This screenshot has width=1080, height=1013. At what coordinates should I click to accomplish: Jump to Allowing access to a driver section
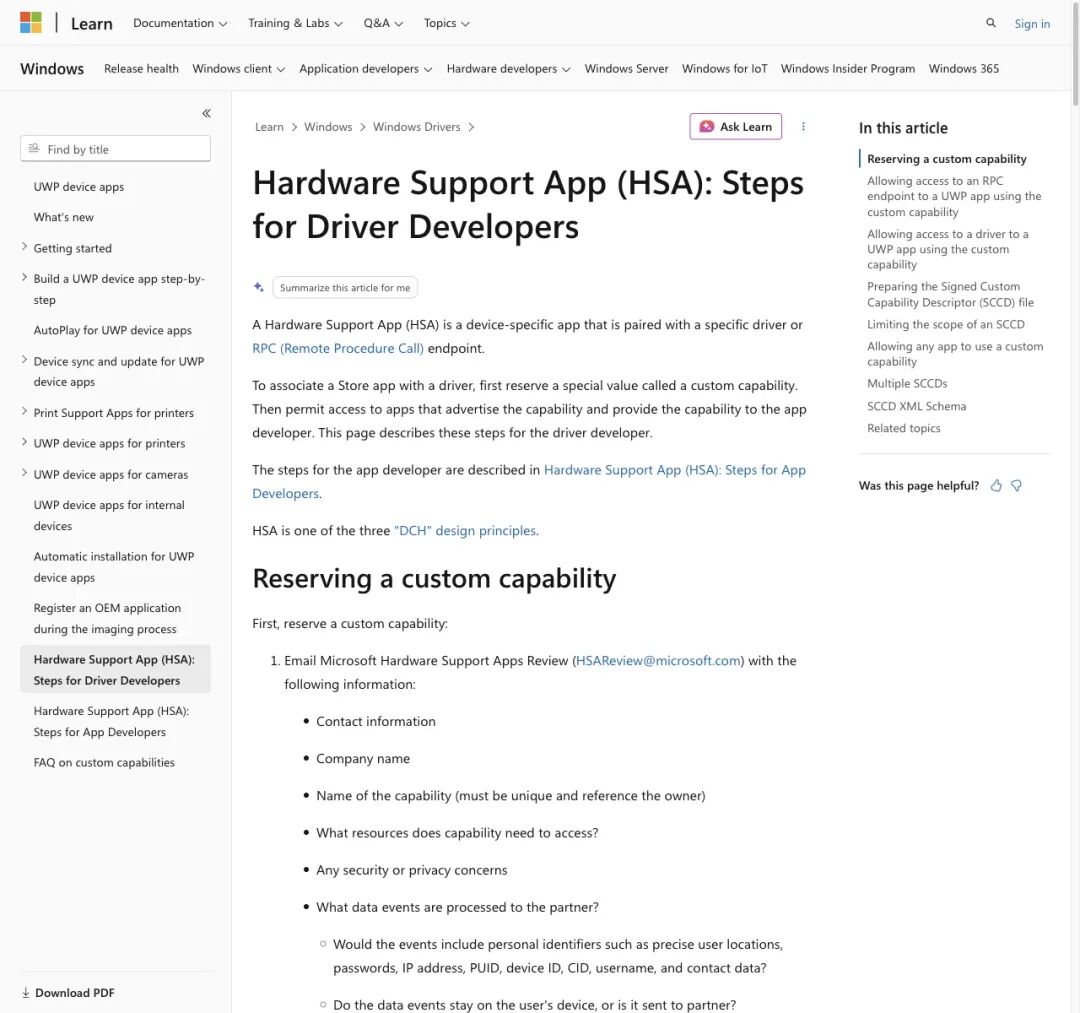click(947, 249)
